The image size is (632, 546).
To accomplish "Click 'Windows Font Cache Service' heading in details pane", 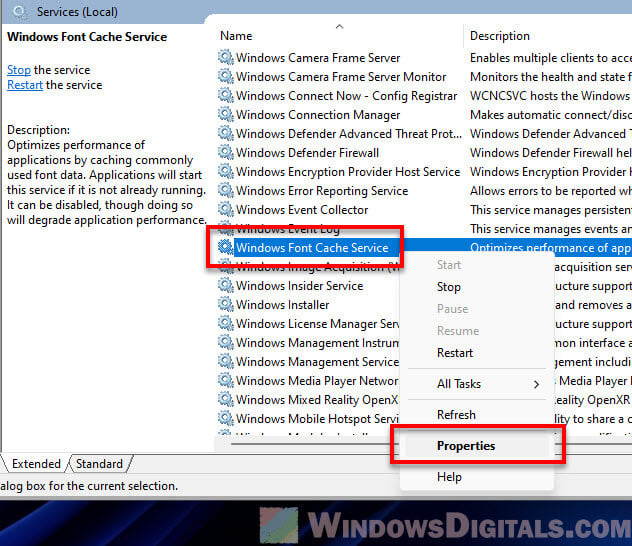I will pos(87,37).
